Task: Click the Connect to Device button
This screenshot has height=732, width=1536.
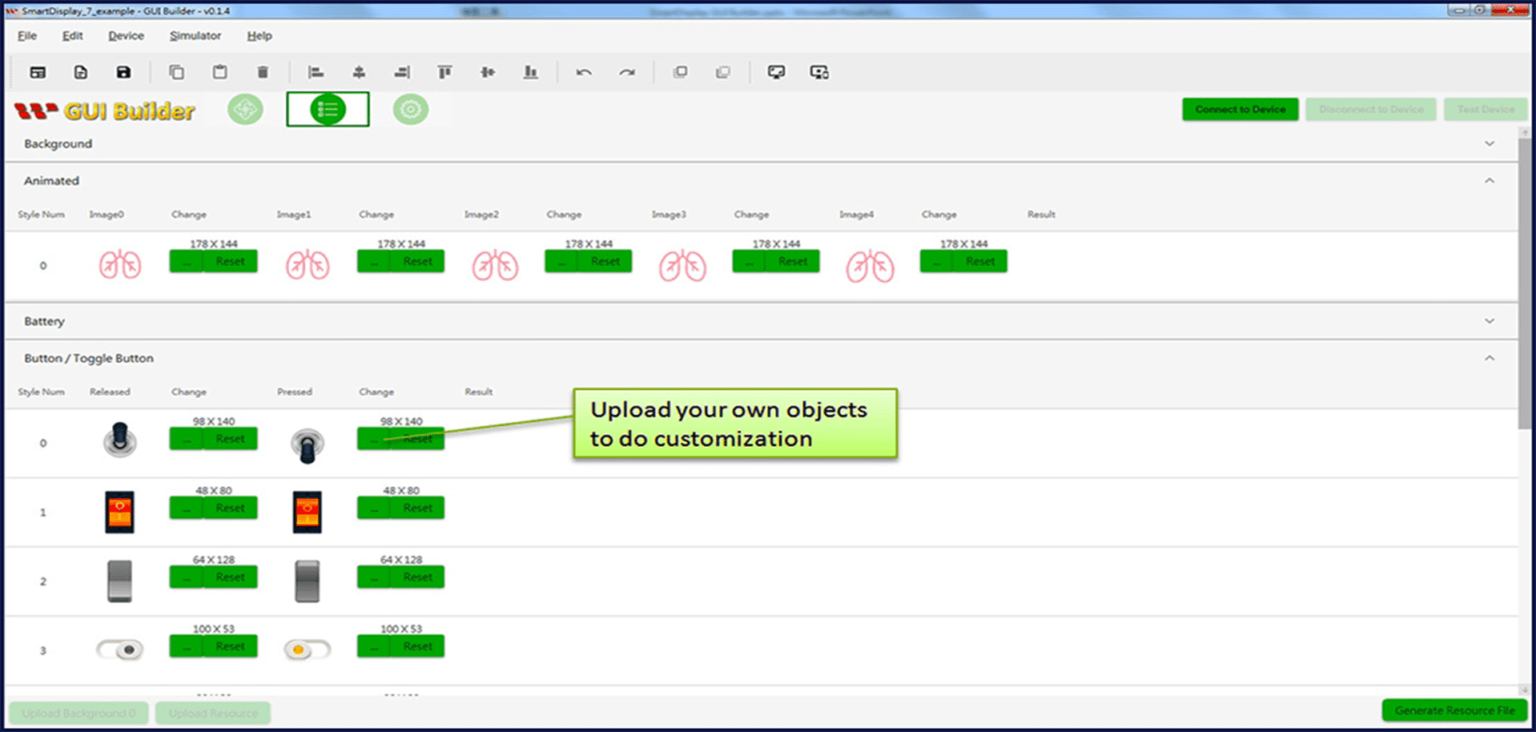Action: click(1240, 109)
